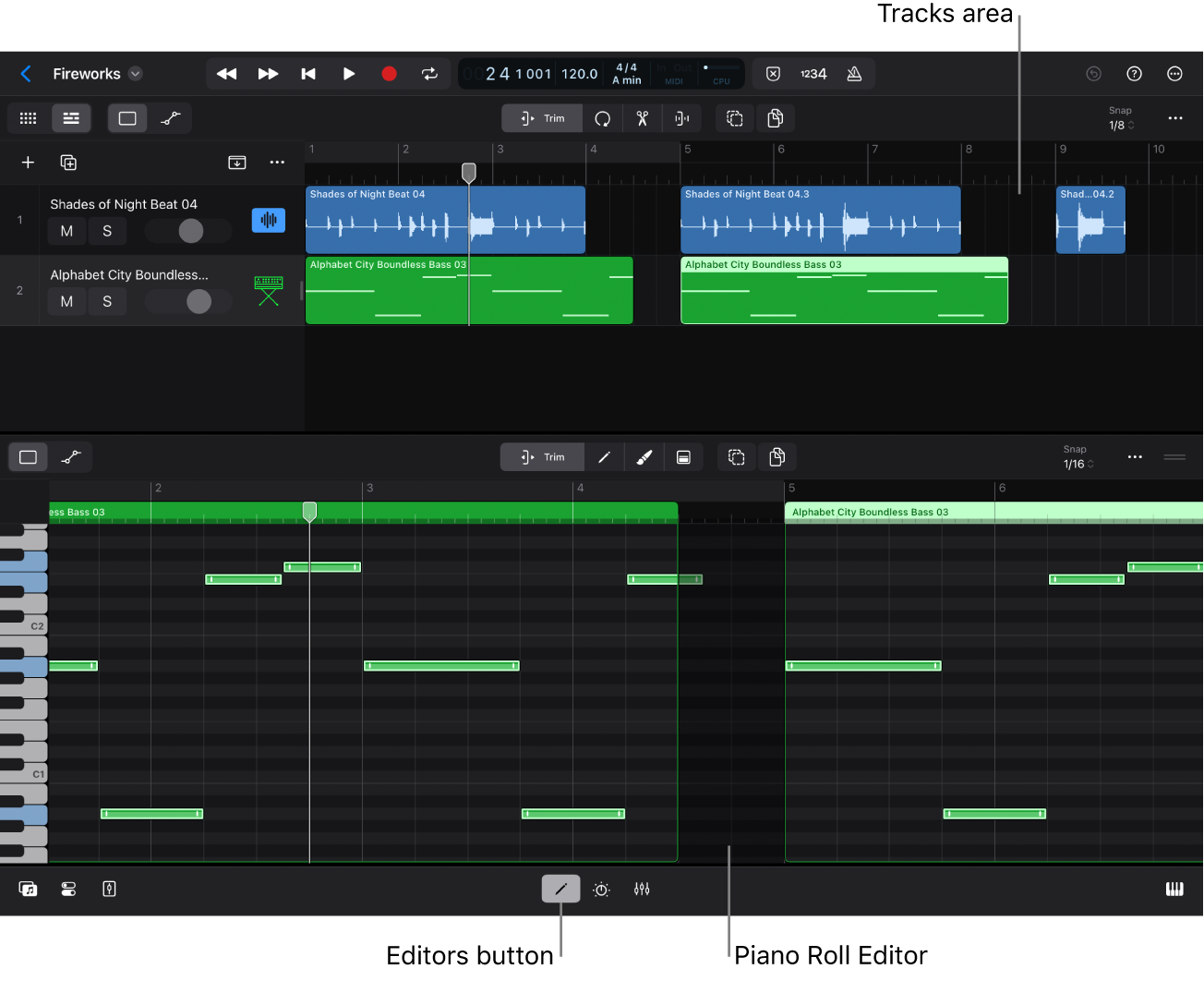The height and width of the screenshot is (981, 1204).
Task: Click copy icon in Piano Roll toolbar
Action: [x=777, y=457]
